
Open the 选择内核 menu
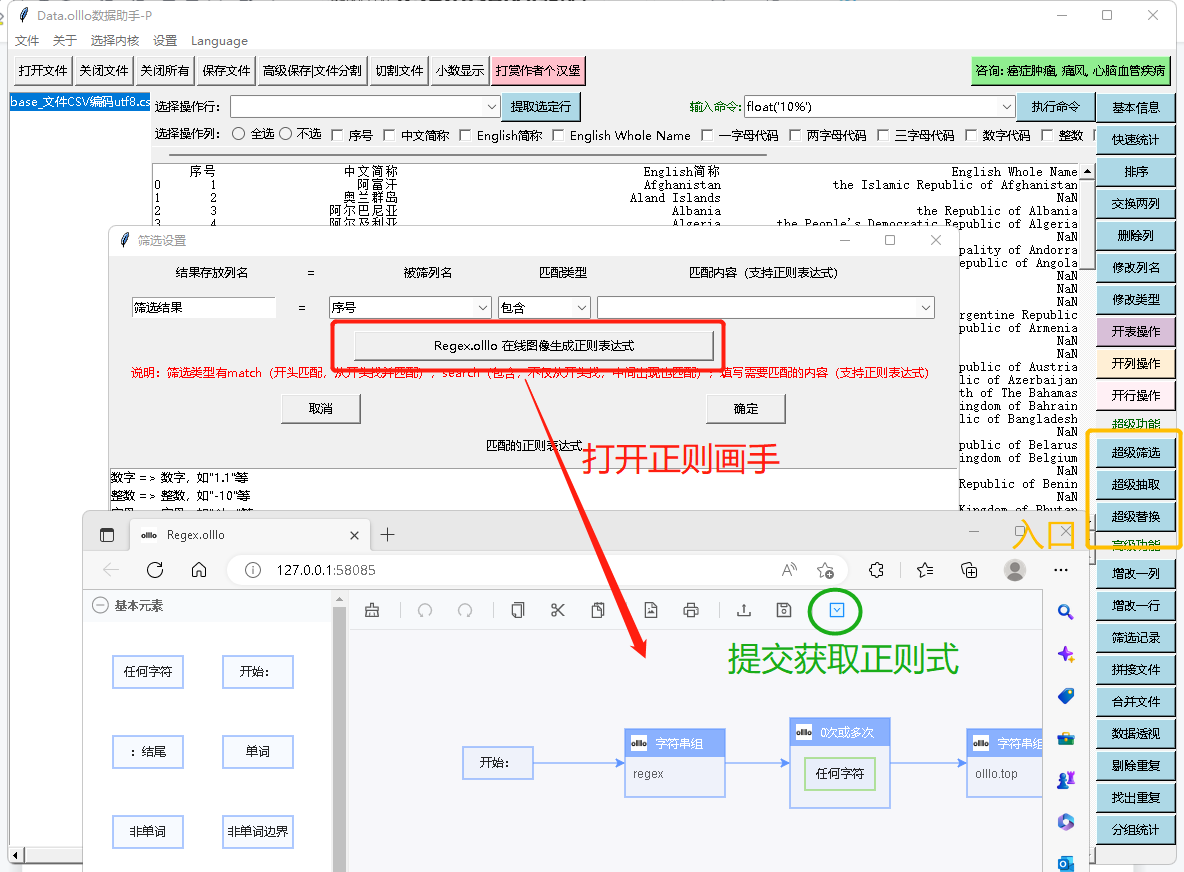pos(114,41)
